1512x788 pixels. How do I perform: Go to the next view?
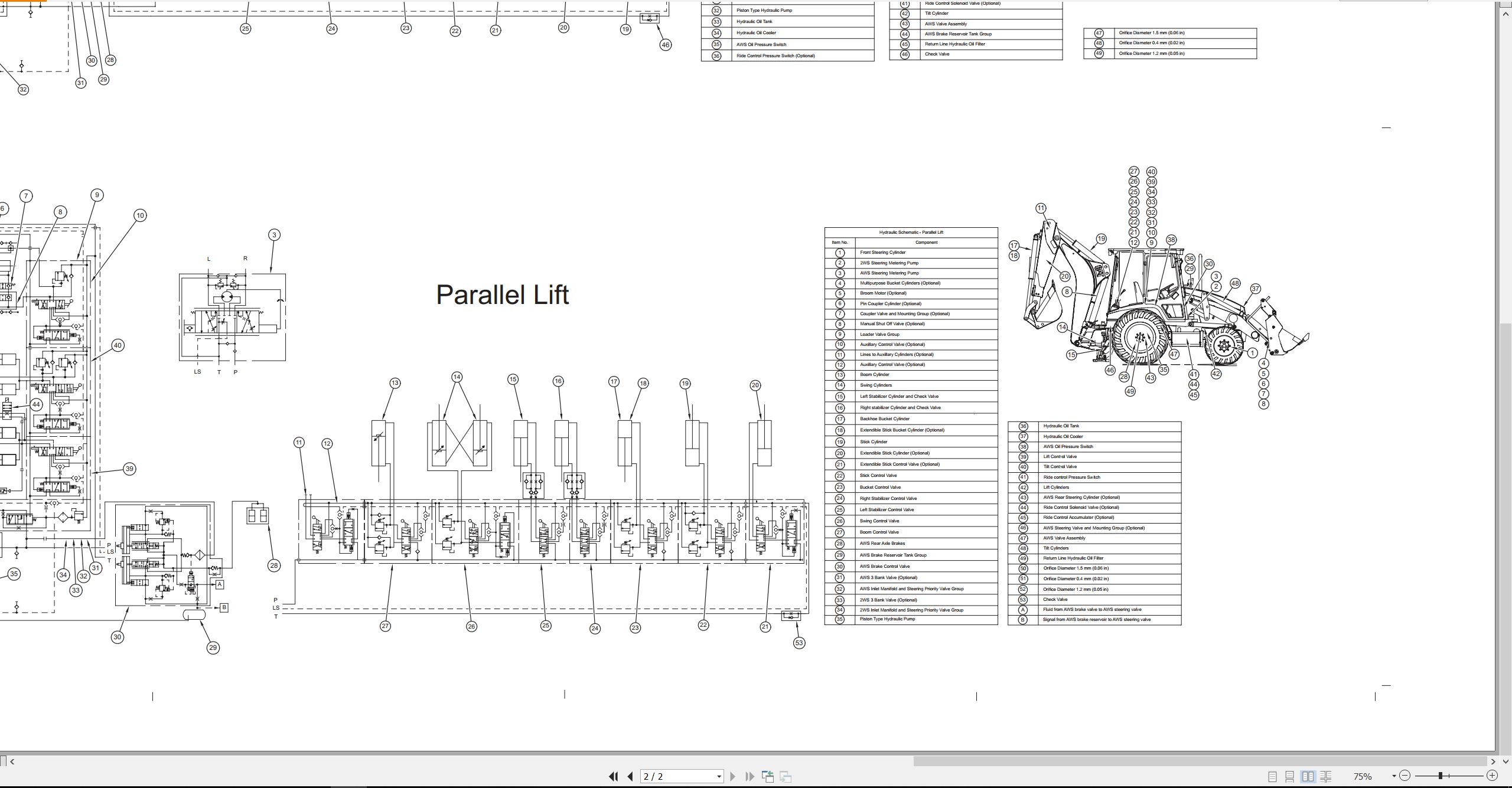point(786,776)
